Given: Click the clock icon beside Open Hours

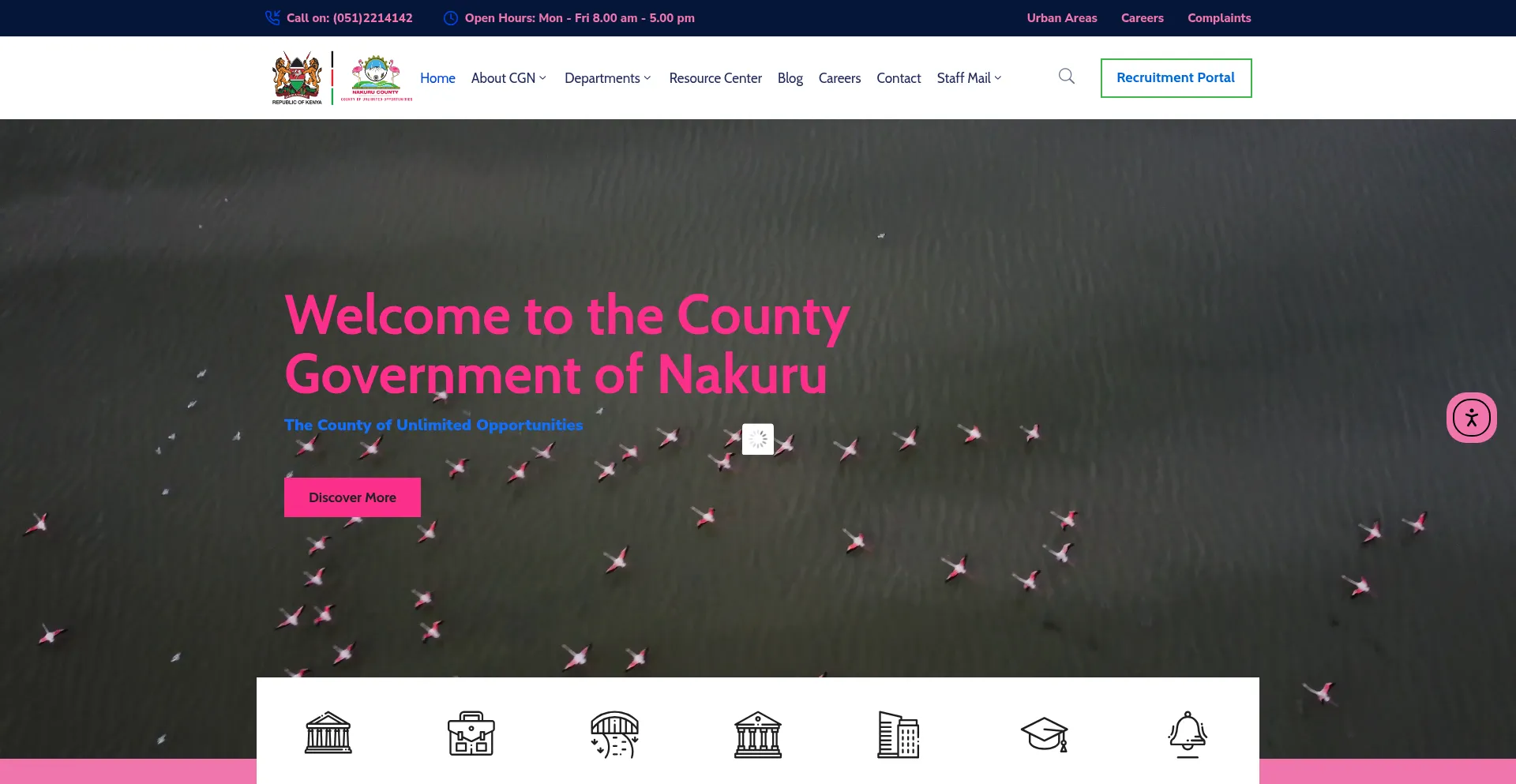Looking at the screenshot, I should click(450, 17).
